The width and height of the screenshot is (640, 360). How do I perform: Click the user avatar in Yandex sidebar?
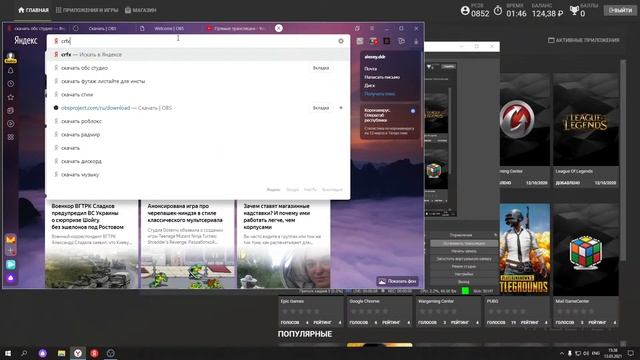pyautogui.click(x=11, y=58)
